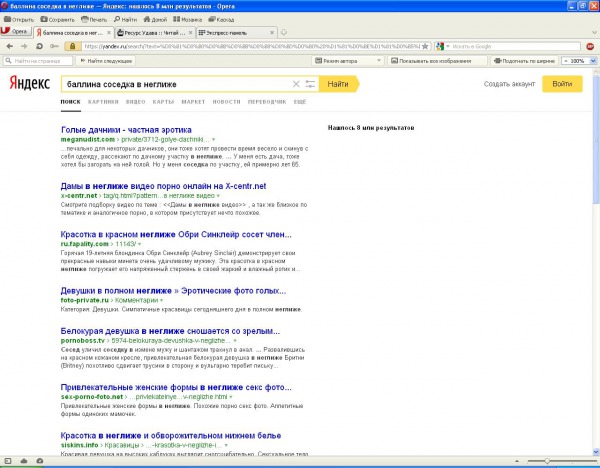Image resolution: width=600 pixels, height=468 pixels.
Task: Click the yellow Войти button
Action: [x=562, y=84]
